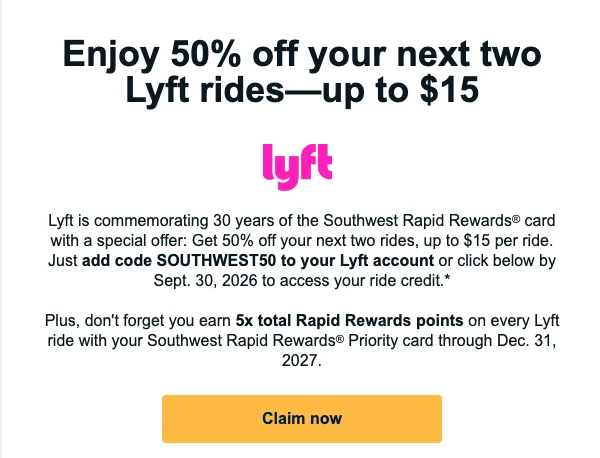The image size is (600, 458).
Task: Click the pink Lyft logo
Action: click(297, 167)
